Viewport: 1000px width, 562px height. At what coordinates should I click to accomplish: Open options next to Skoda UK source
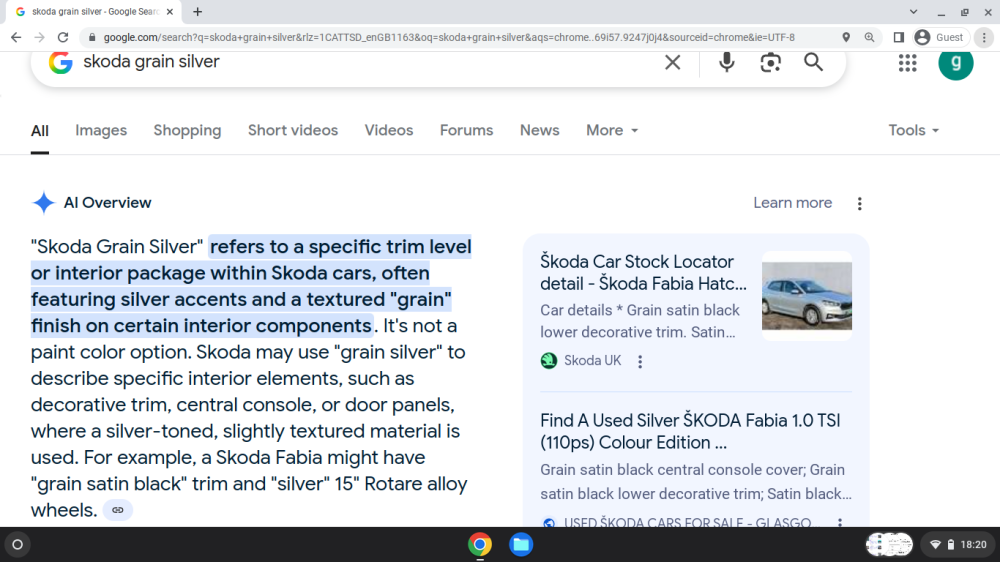tap(640, 362)
